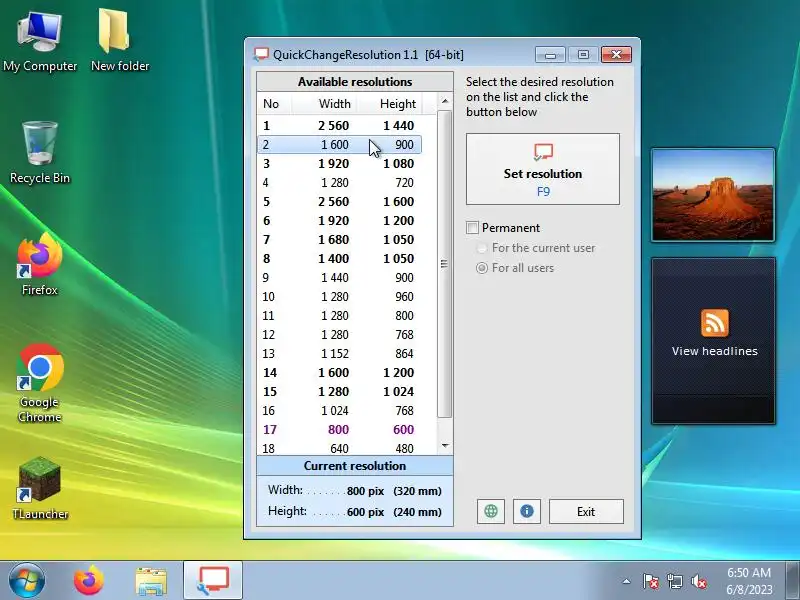The width and height of the screenshot is (800, 600).
Task: Maximize the QuickChangeResolution window
Action: [583, 55]
